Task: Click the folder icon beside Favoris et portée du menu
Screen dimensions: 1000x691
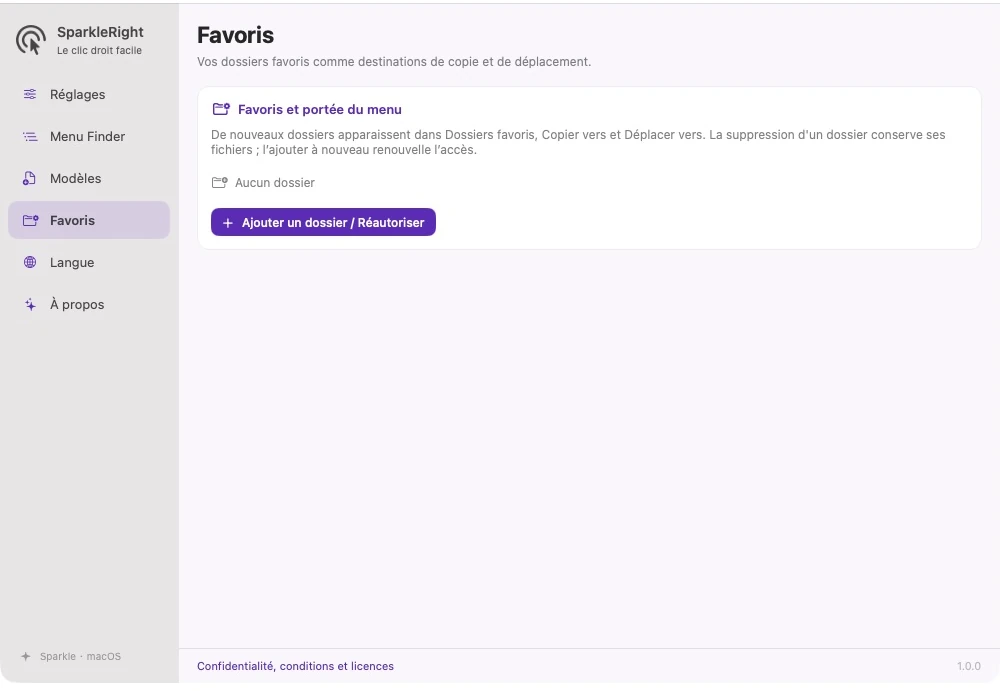Action: (x=221, y=109)
